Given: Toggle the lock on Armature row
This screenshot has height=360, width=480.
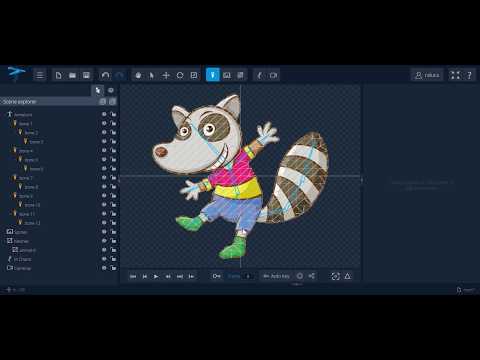Looking at the screenshot, I should [113, 114].
